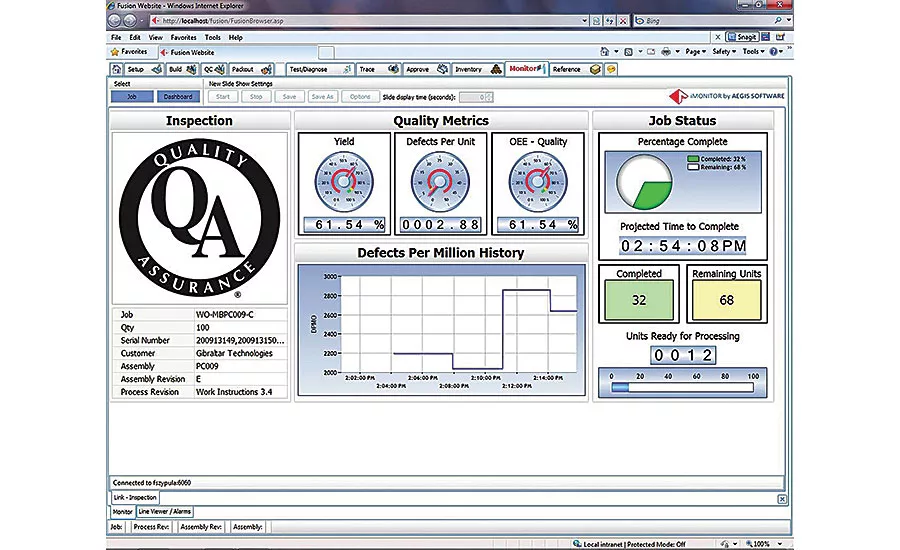
Task: Click the Snagit toolbar button
Action: (742, 37)
